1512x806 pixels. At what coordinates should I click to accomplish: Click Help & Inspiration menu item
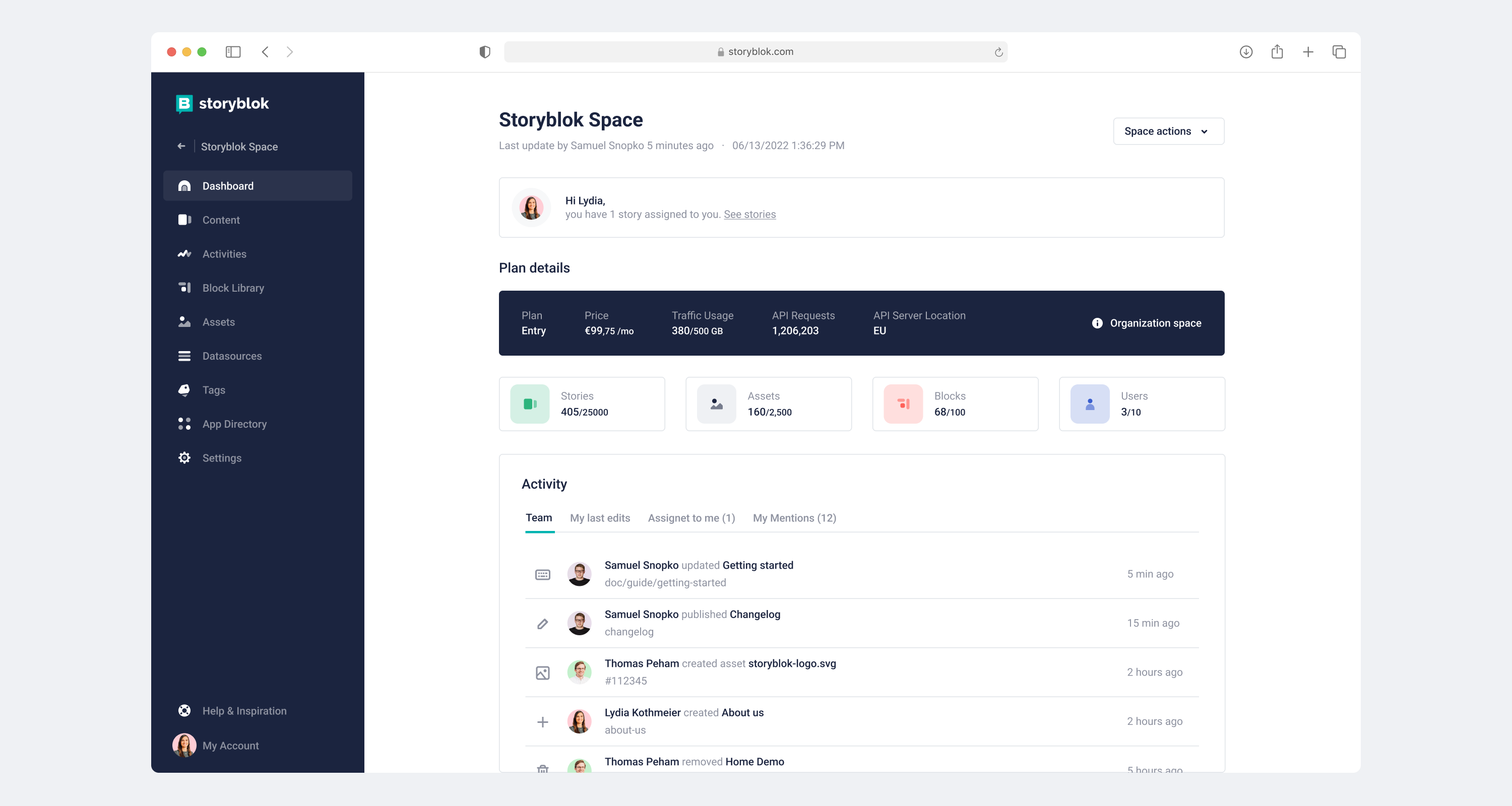(244, 710)
